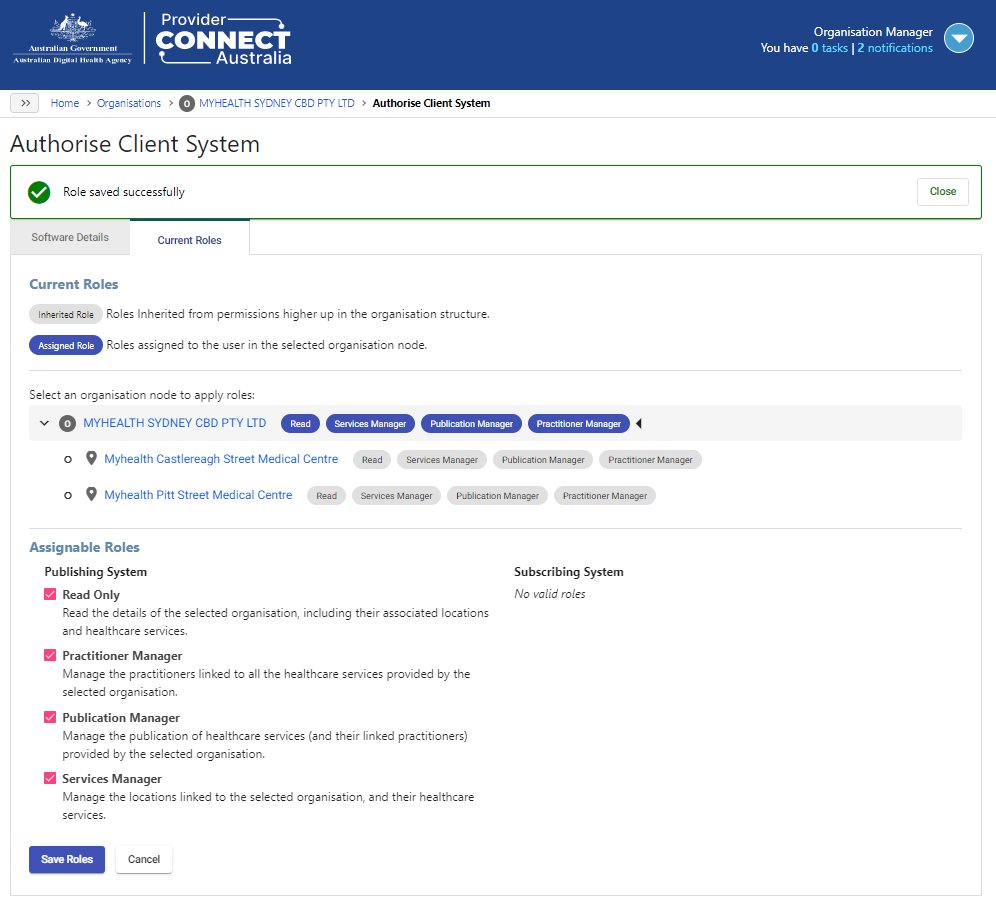
Task: Click inherited Services Manager badge on Pitt Street row
Action: (x=396, y=496)
